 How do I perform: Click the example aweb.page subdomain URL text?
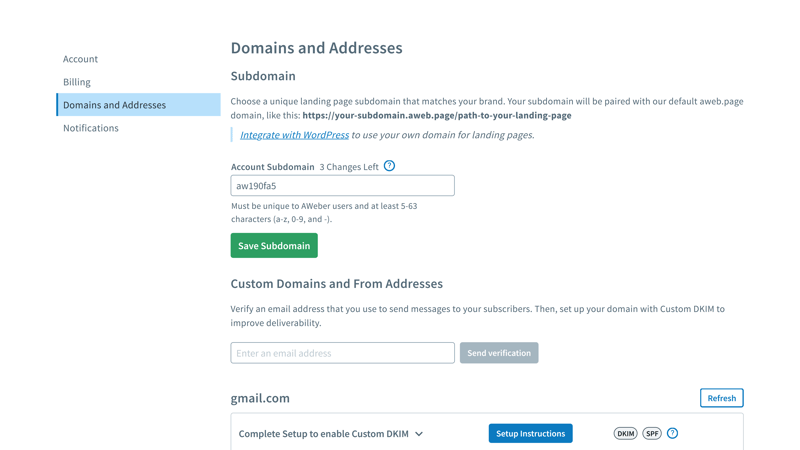[437, 115]
